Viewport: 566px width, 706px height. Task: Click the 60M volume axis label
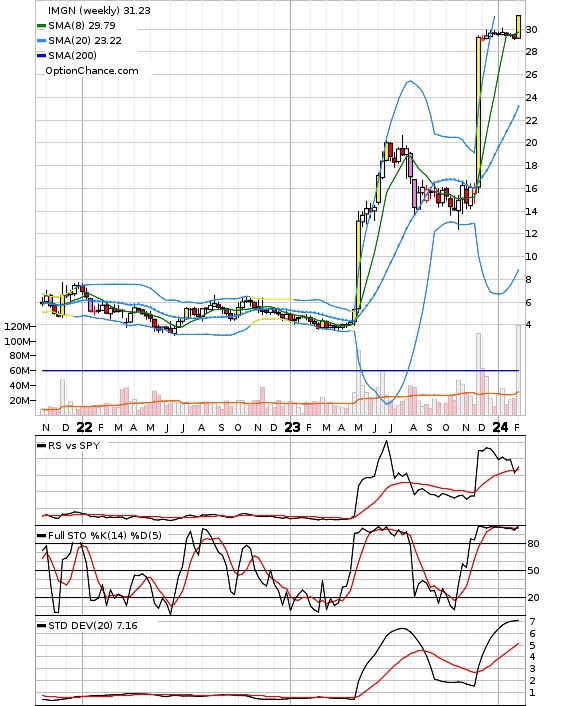point(20,371)
